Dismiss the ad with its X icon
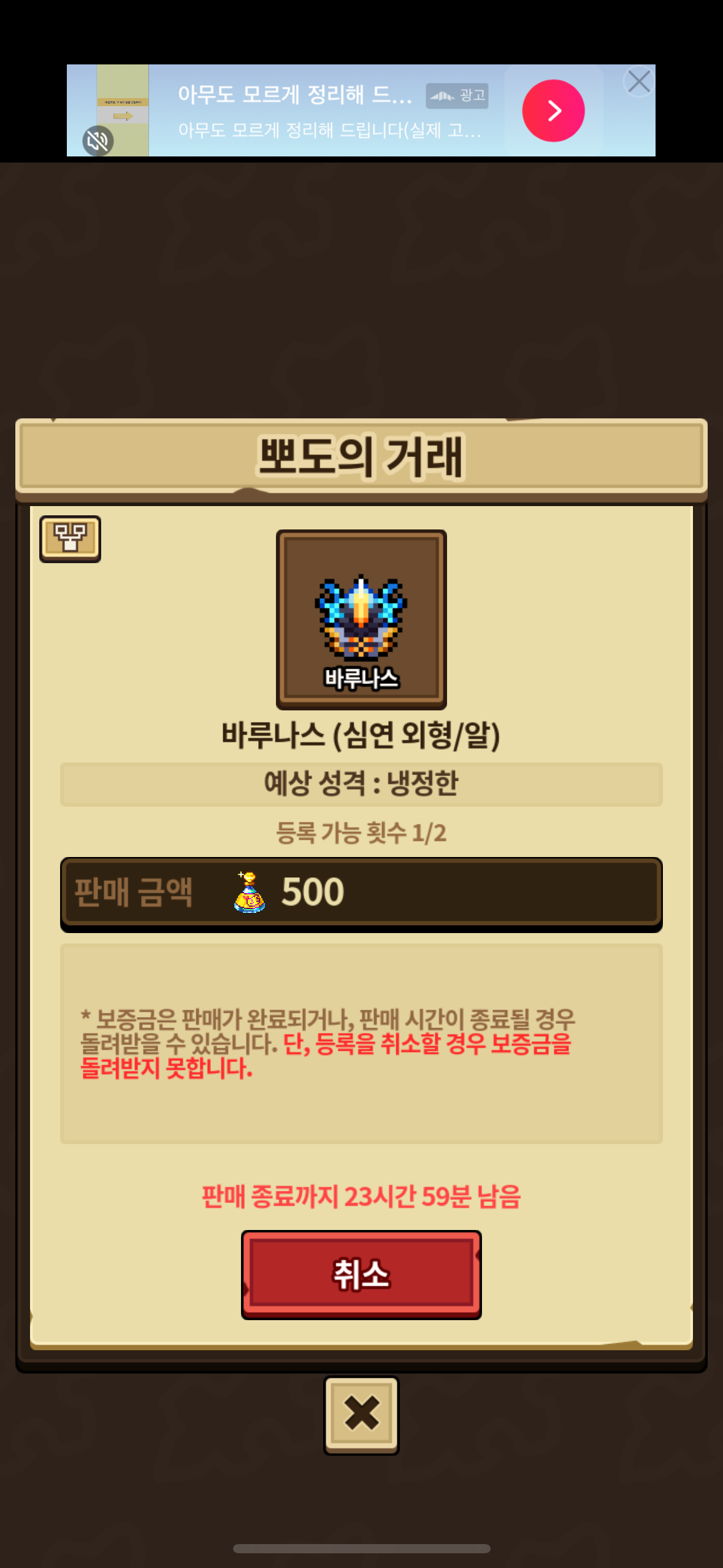Image resolution: width=723 pixels, height=1568 pixels. pos(639,82)
